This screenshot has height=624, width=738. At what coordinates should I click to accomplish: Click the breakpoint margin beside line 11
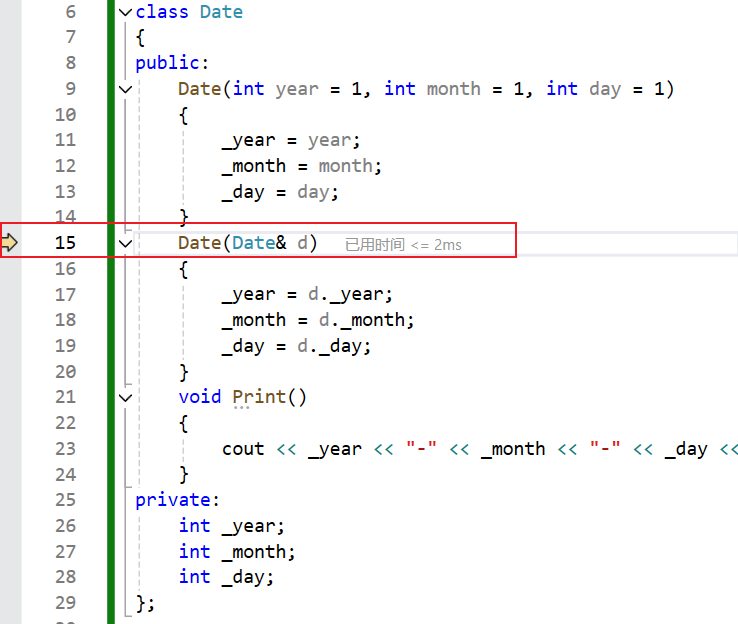[x=10, y=140]
